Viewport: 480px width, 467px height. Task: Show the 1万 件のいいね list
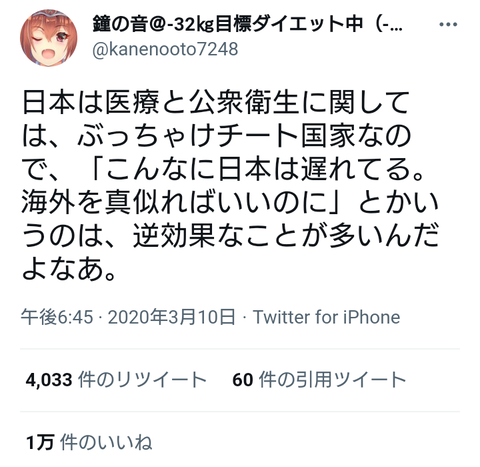[x=89, y=442]
